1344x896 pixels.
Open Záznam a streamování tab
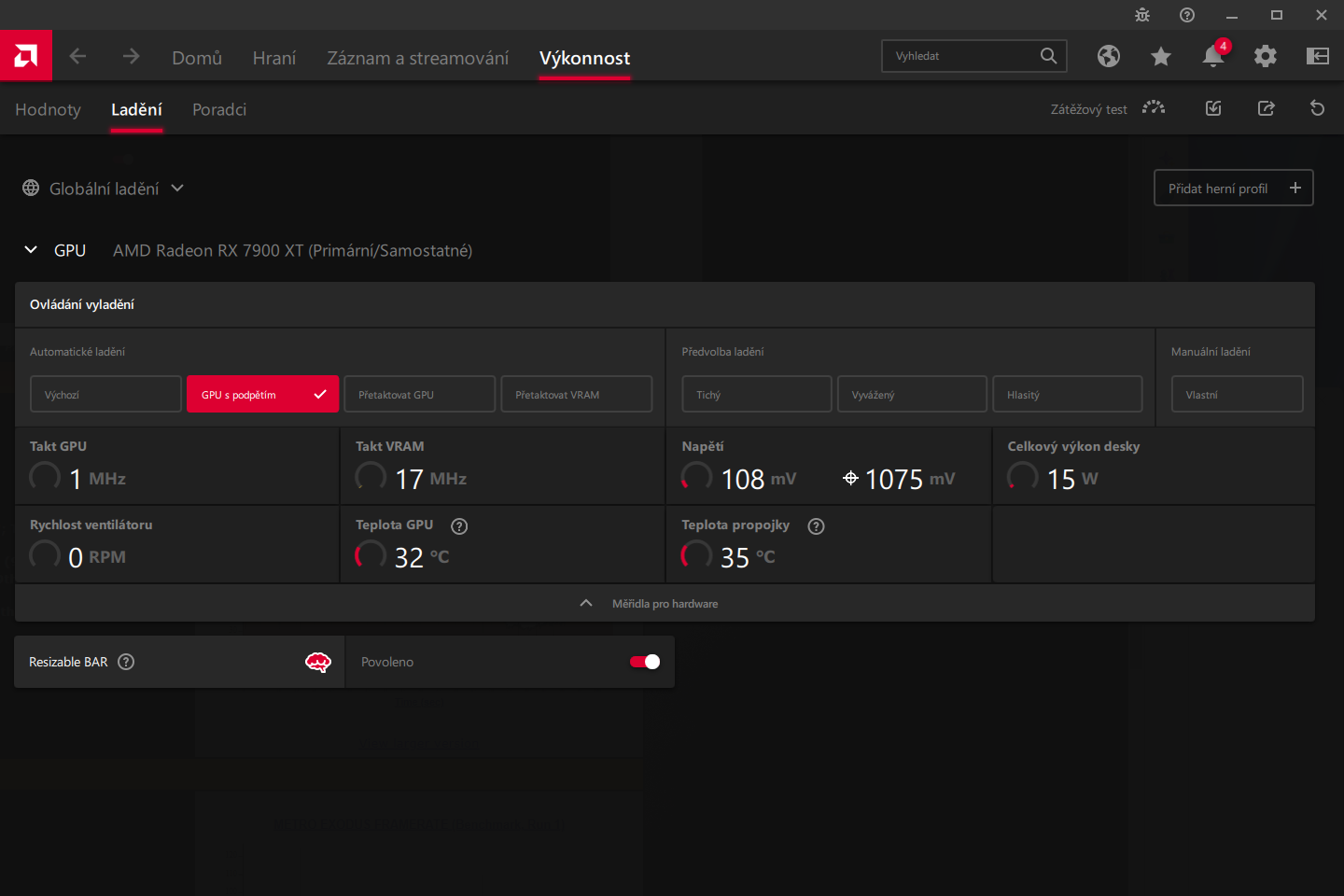(418, 58)
